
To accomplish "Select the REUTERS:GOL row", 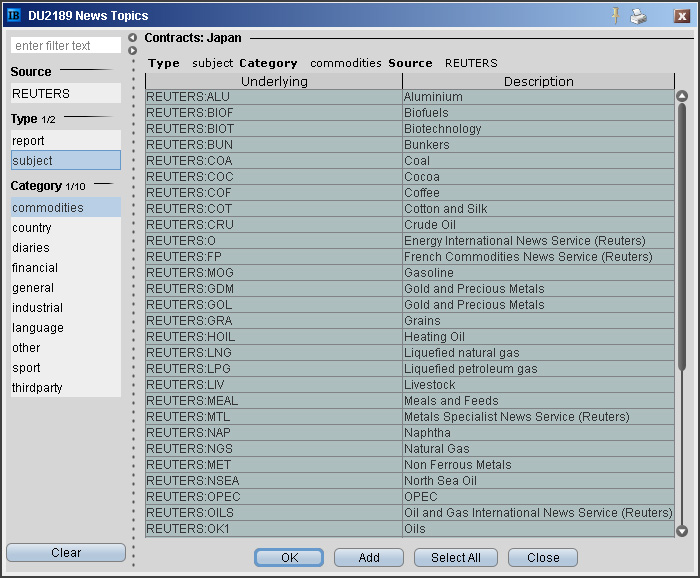I will pos(410,305).
